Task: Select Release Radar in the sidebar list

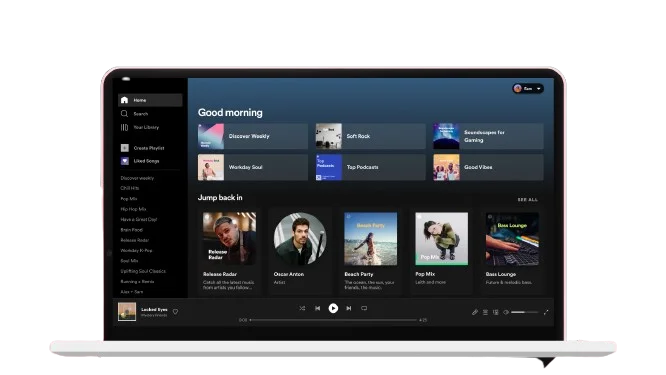Action: tap(135, 240)
